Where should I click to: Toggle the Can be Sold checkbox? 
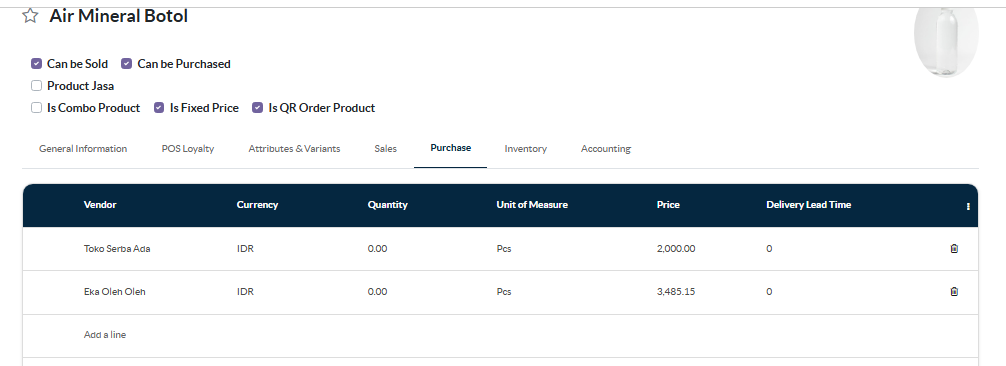pyautogui.click(x=37, y=64)
